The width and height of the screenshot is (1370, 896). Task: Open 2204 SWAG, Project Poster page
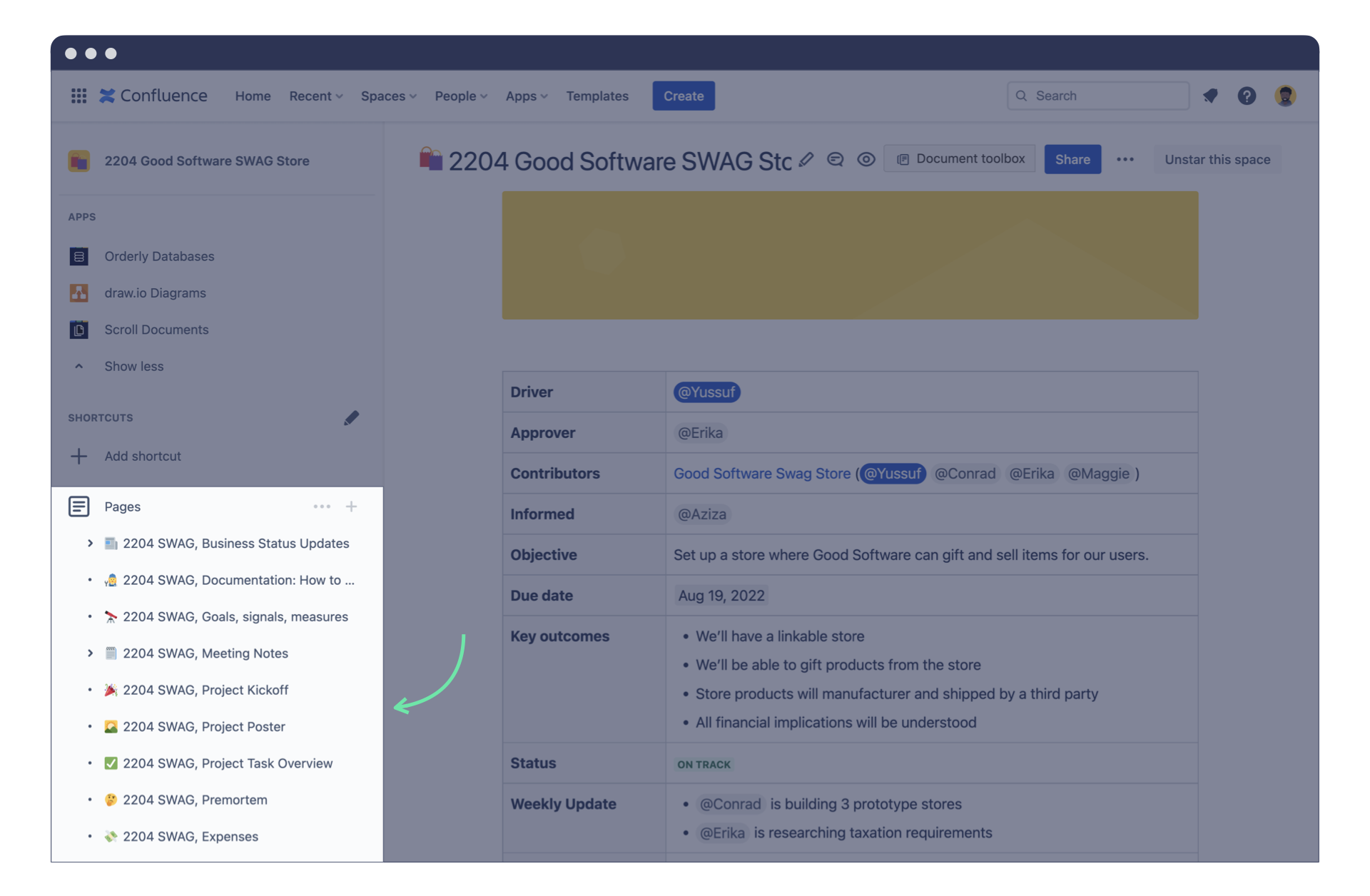click(x=204, y=727)
